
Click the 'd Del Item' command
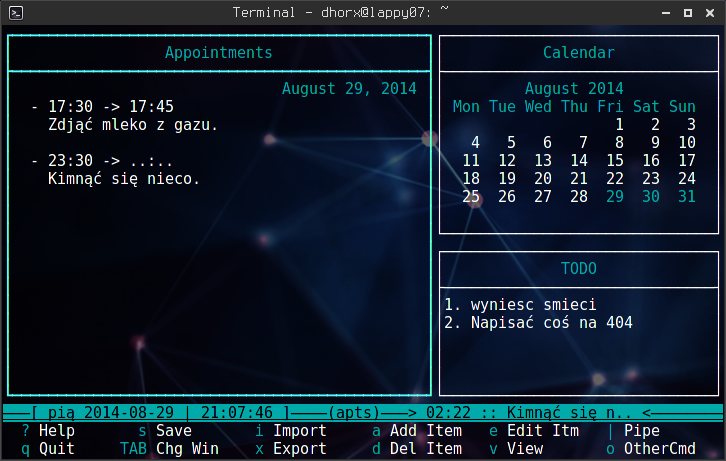[417, 449]
